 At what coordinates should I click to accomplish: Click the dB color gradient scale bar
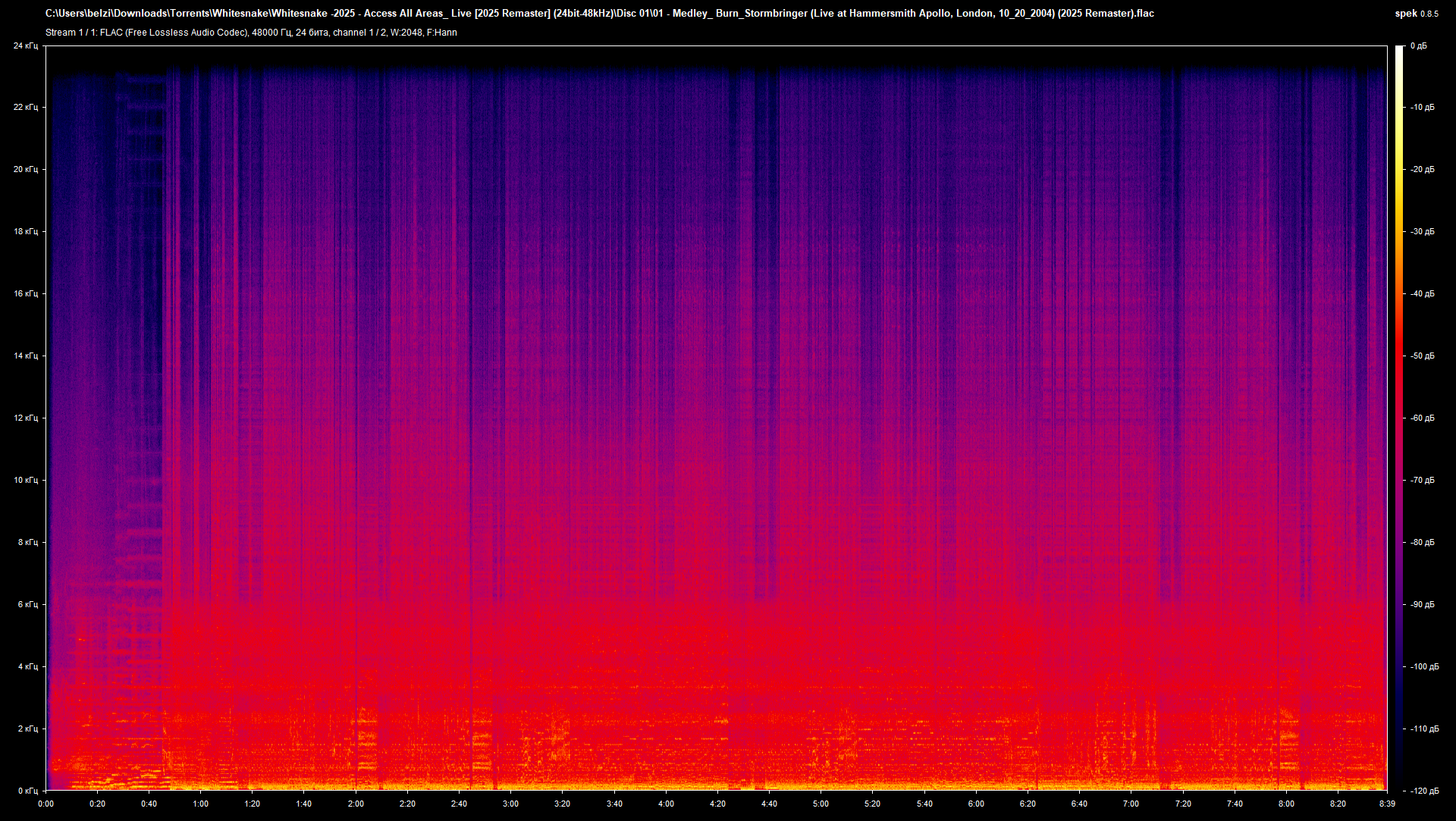(1399, 417)
